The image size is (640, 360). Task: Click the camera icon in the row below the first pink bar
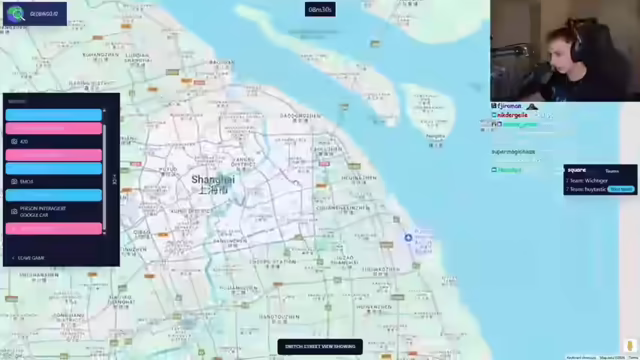pyautogui.click(x=14, y=142)
